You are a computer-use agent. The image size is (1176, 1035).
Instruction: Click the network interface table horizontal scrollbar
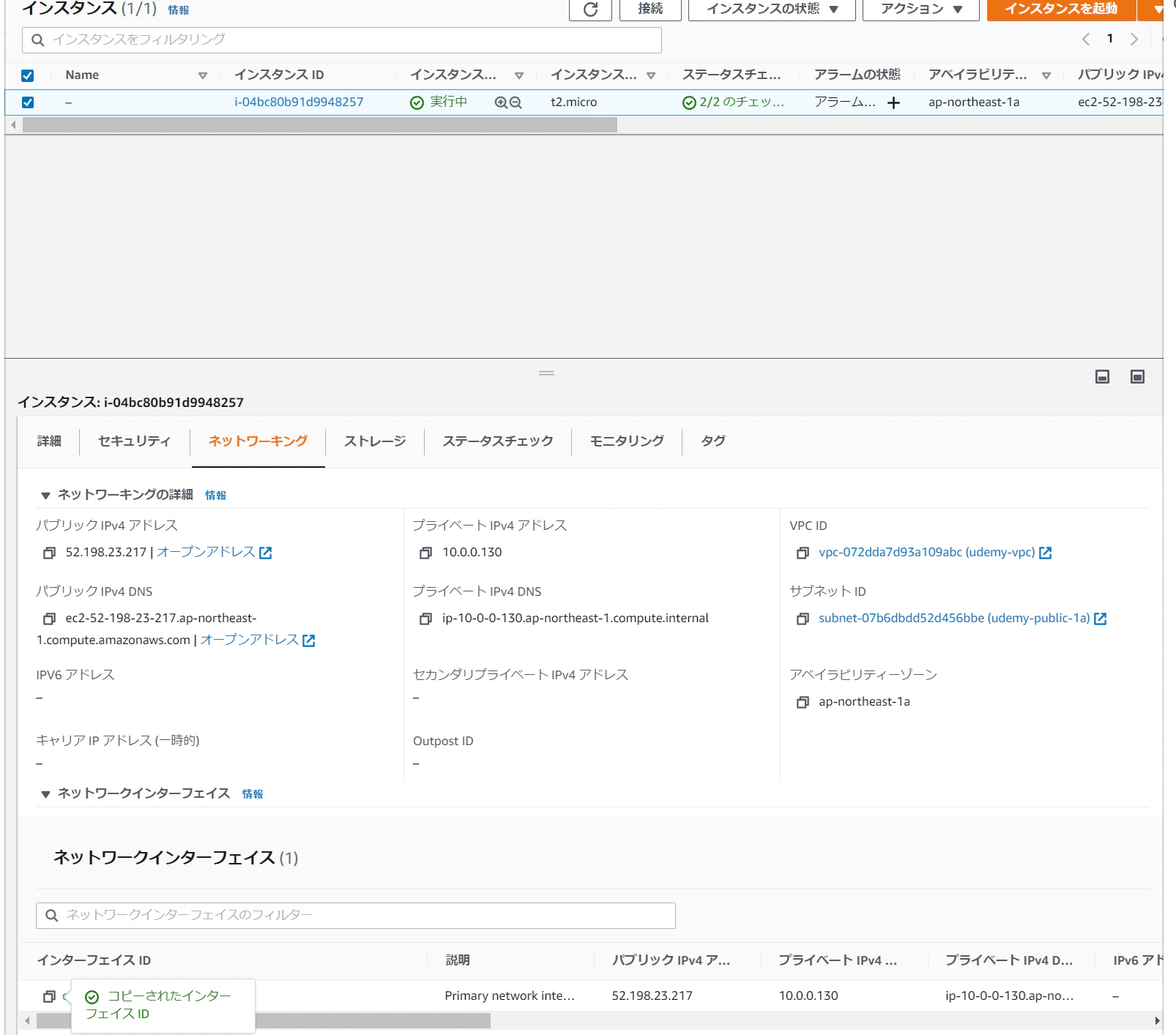pyautogui.click(x=264, y=1020)
